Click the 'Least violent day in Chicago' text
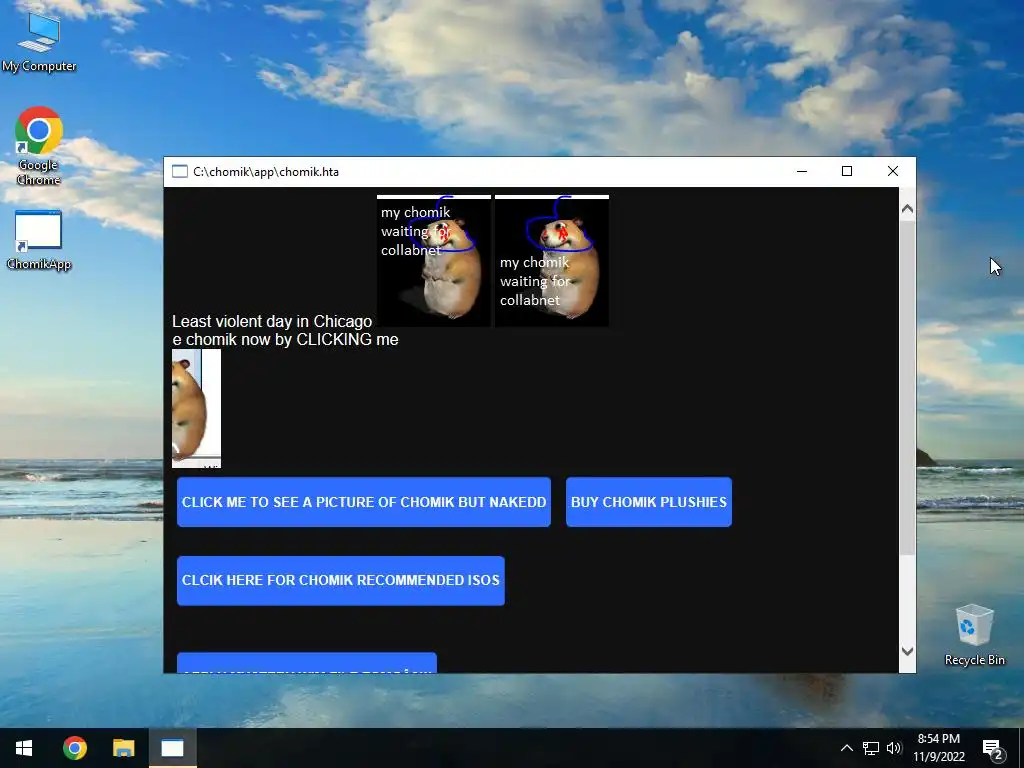1024x768 pixels. click(x=272, y=321)
